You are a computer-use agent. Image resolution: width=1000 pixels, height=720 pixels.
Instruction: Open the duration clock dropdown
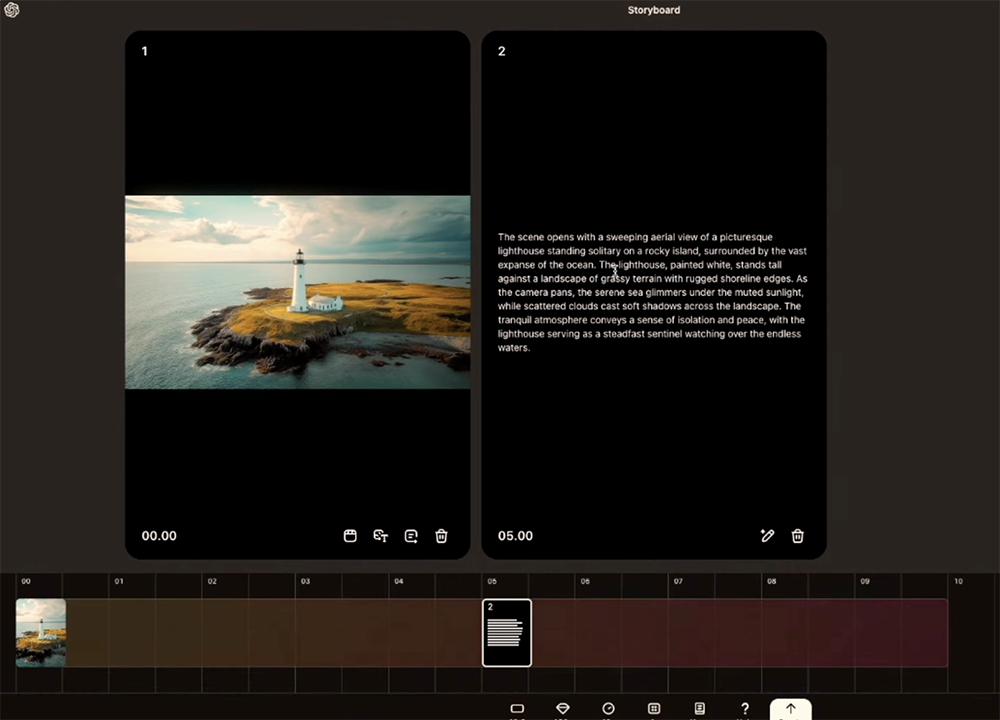tap(608, 708)
